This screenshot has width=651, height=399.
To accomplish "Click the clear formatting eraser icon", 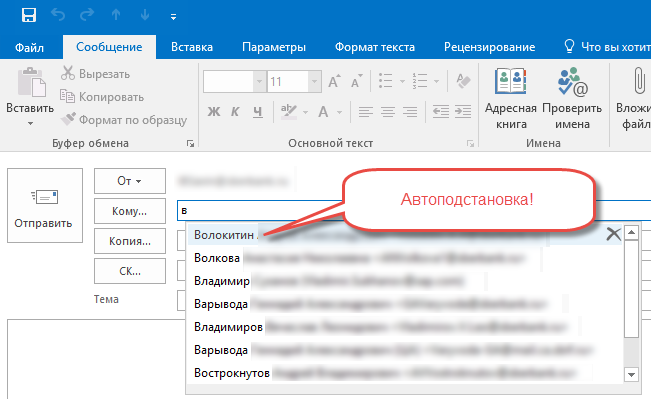I will pos(463,81).
